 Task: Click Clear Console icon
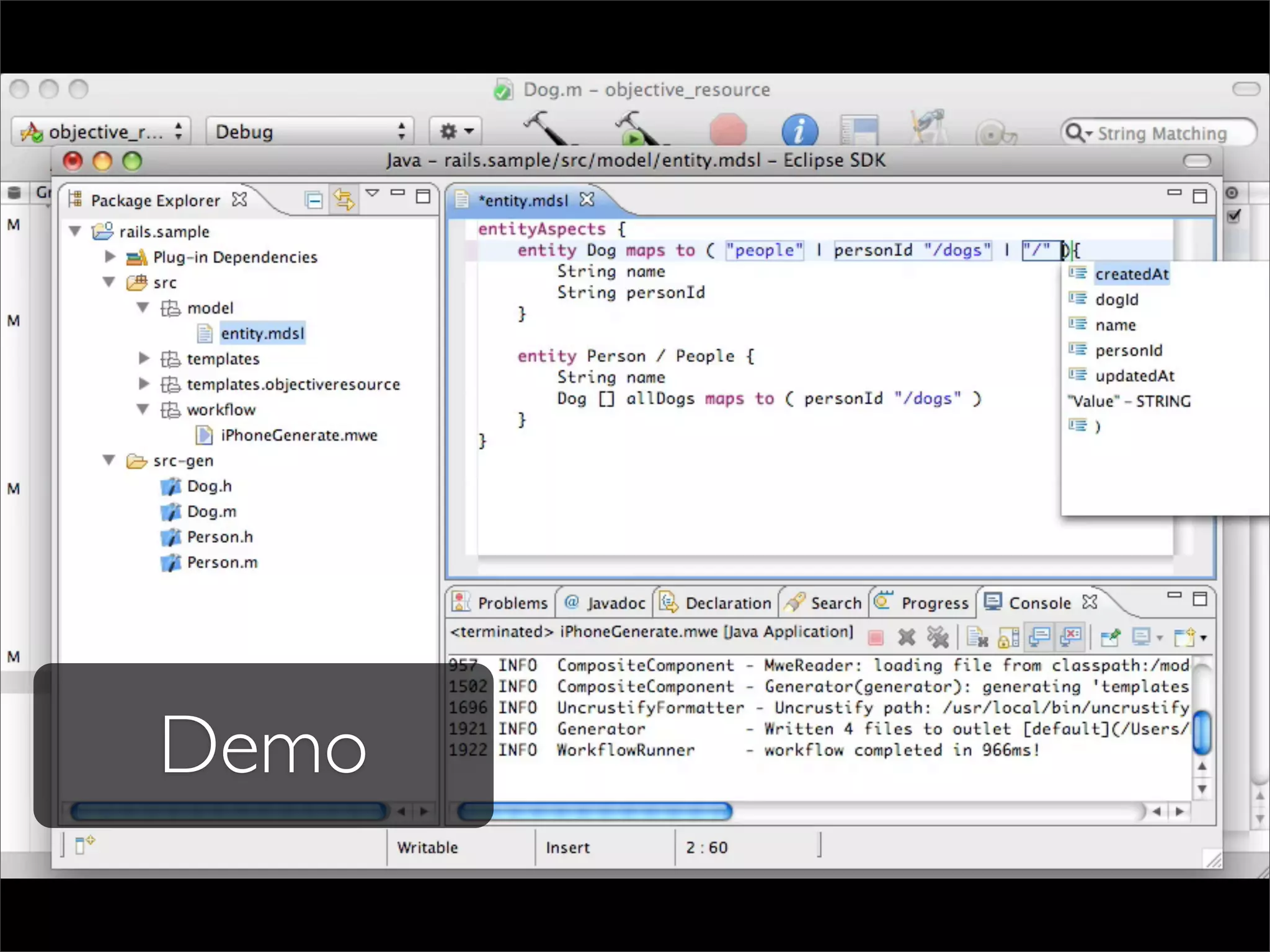(977, 637)
